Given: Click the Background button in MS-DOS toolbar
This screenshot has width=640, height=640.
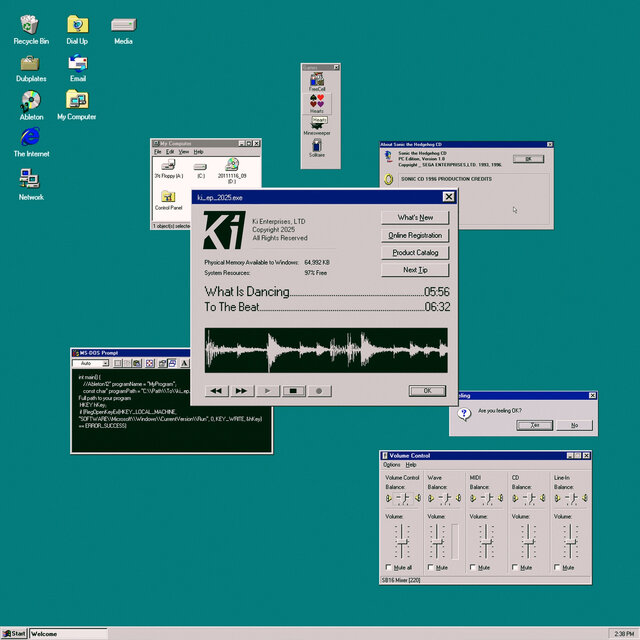Looking at the screenshot, I should [x=172, y=363].
